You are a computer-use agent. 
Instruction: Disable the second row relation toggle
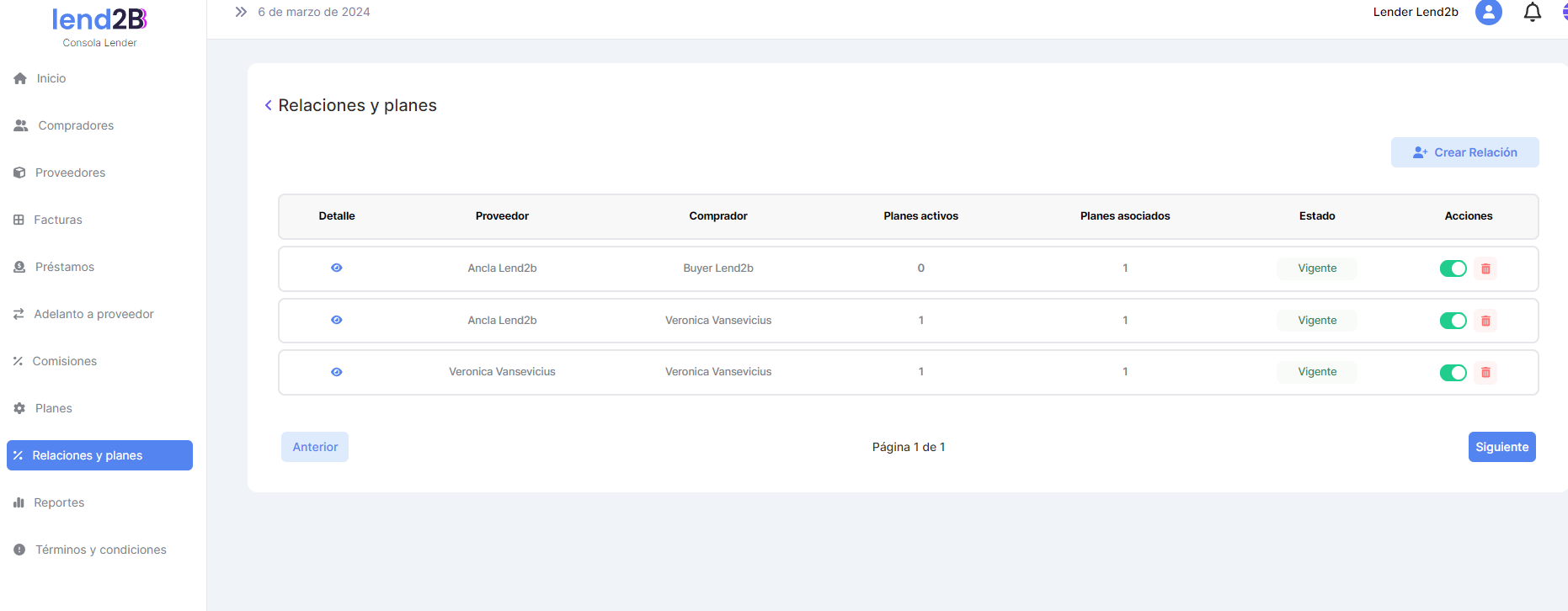[x=1453, y=321]
